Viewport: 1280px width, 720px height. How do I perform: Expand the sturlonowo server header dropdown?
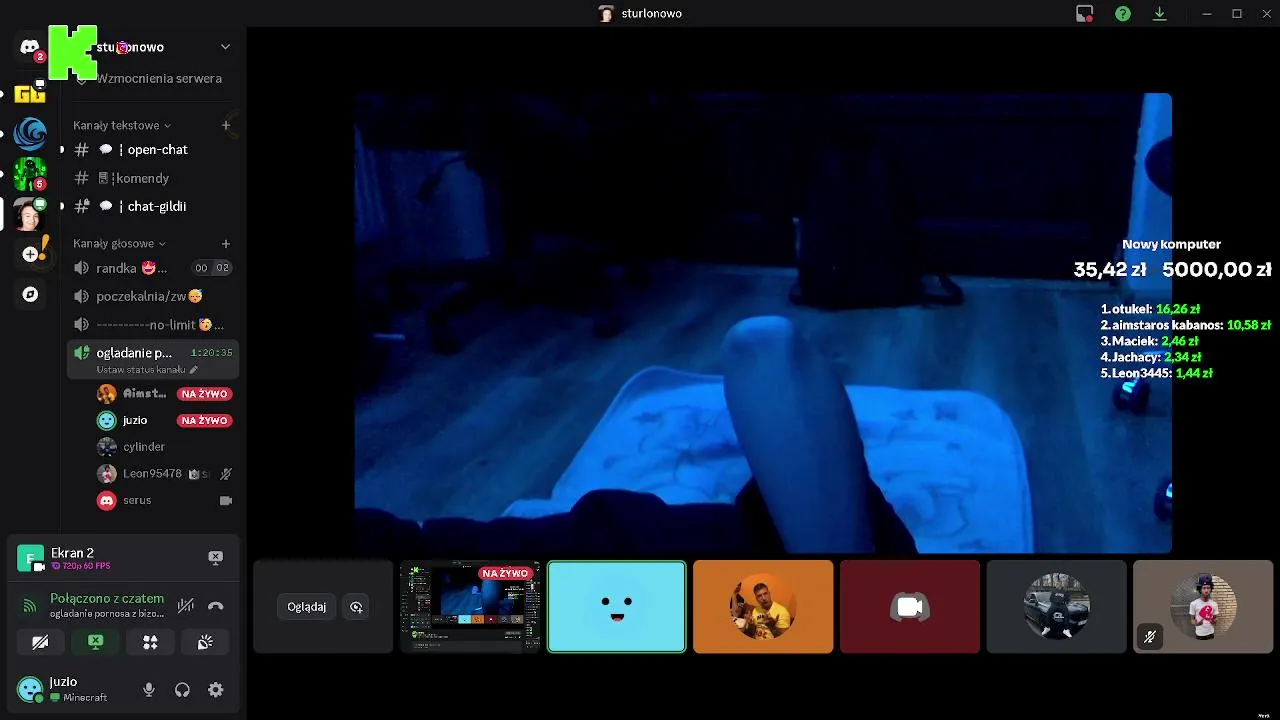tap(225, 47)
